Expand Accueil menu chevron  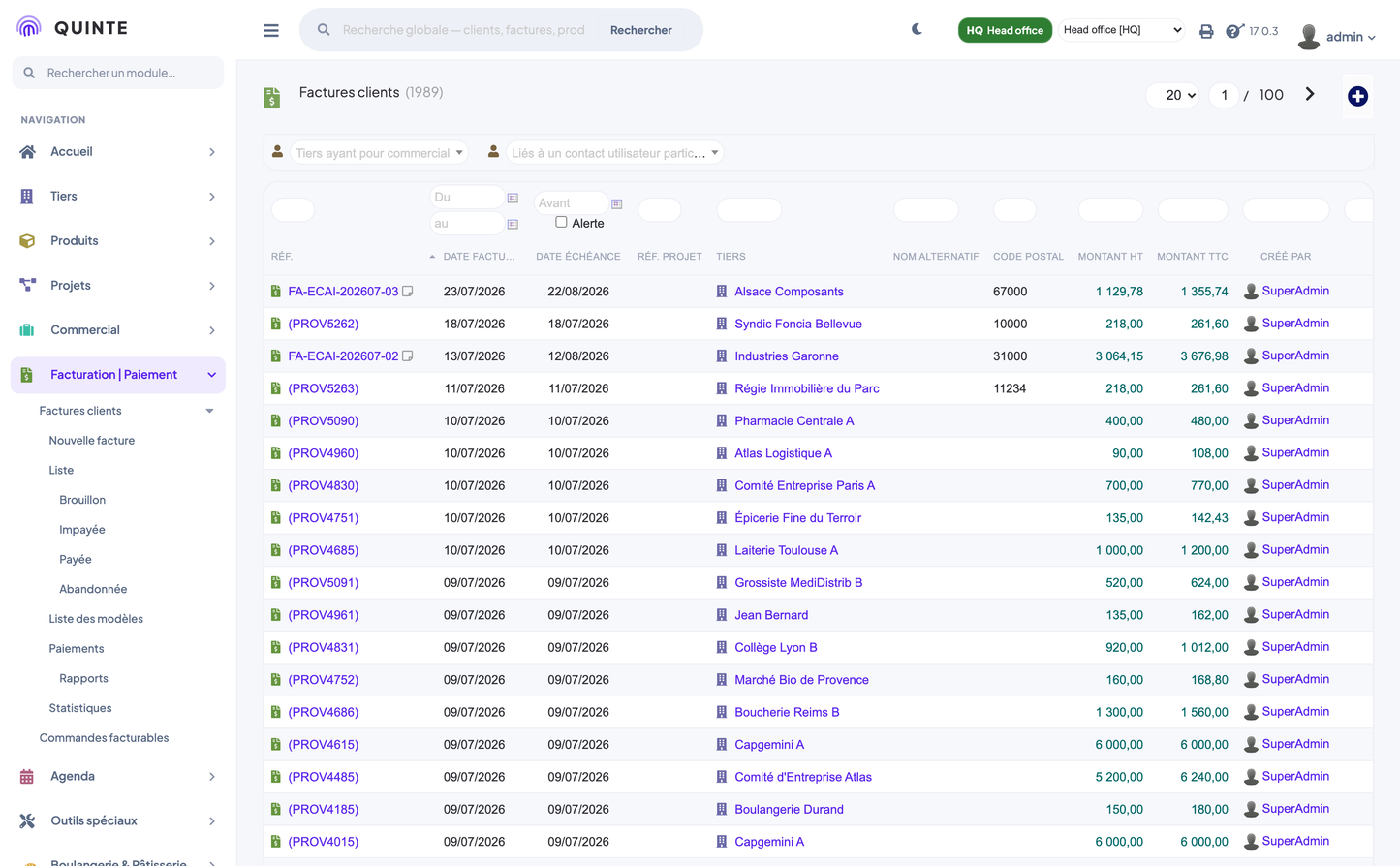click(212, 152)
